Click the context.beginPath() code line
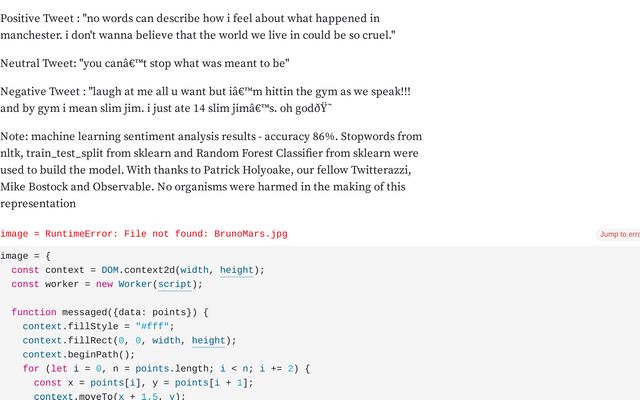The height and width of the screenshot is (400, 640). tap(79, 355)
